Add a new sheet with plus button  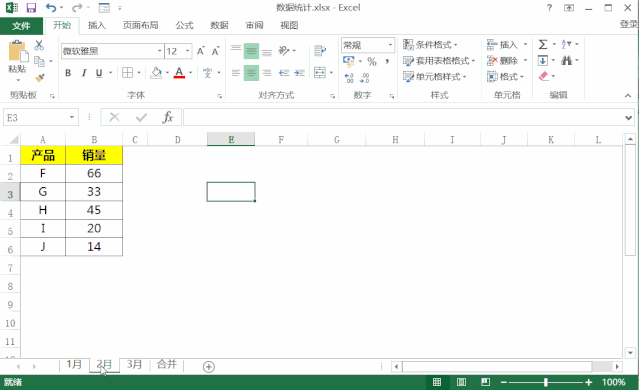click(x=209, y=367)
